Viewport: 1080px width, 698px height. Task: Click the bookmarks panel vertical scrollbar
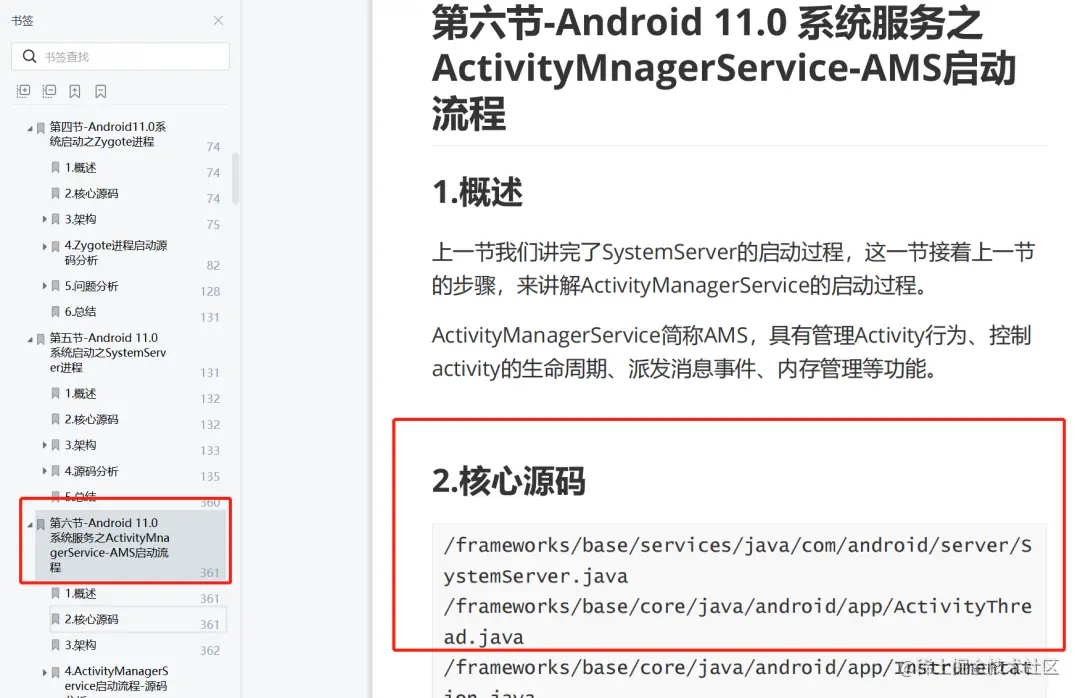[236, 178]
